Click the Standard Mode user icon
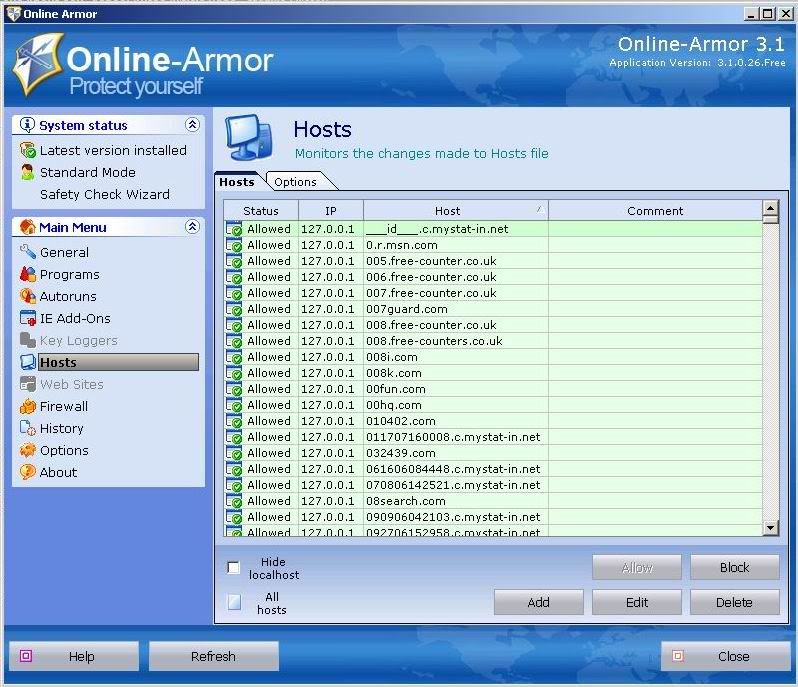The height and width of the screenshot is (687, 798). point(27,172)
